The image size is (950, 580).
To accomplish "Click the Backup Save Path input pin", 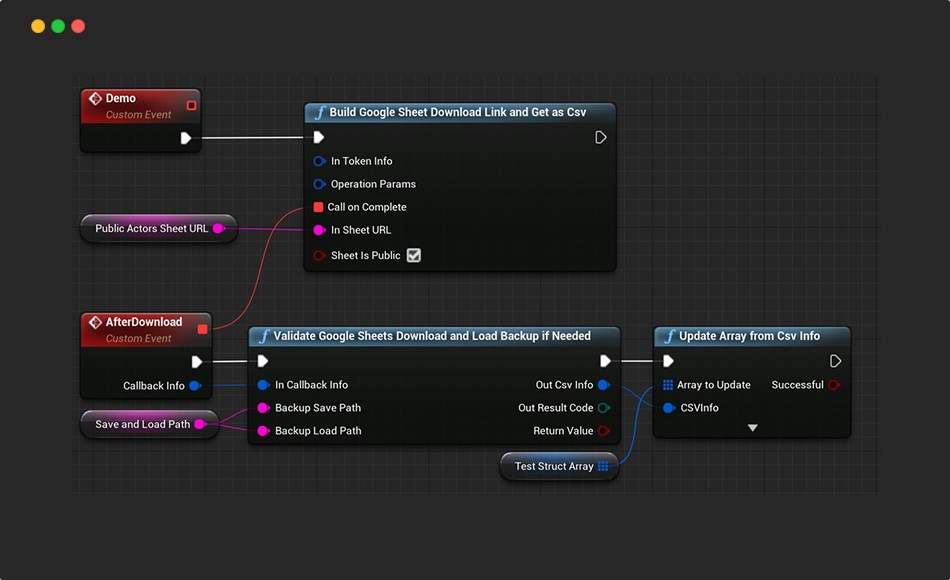I will click(264, 408).
